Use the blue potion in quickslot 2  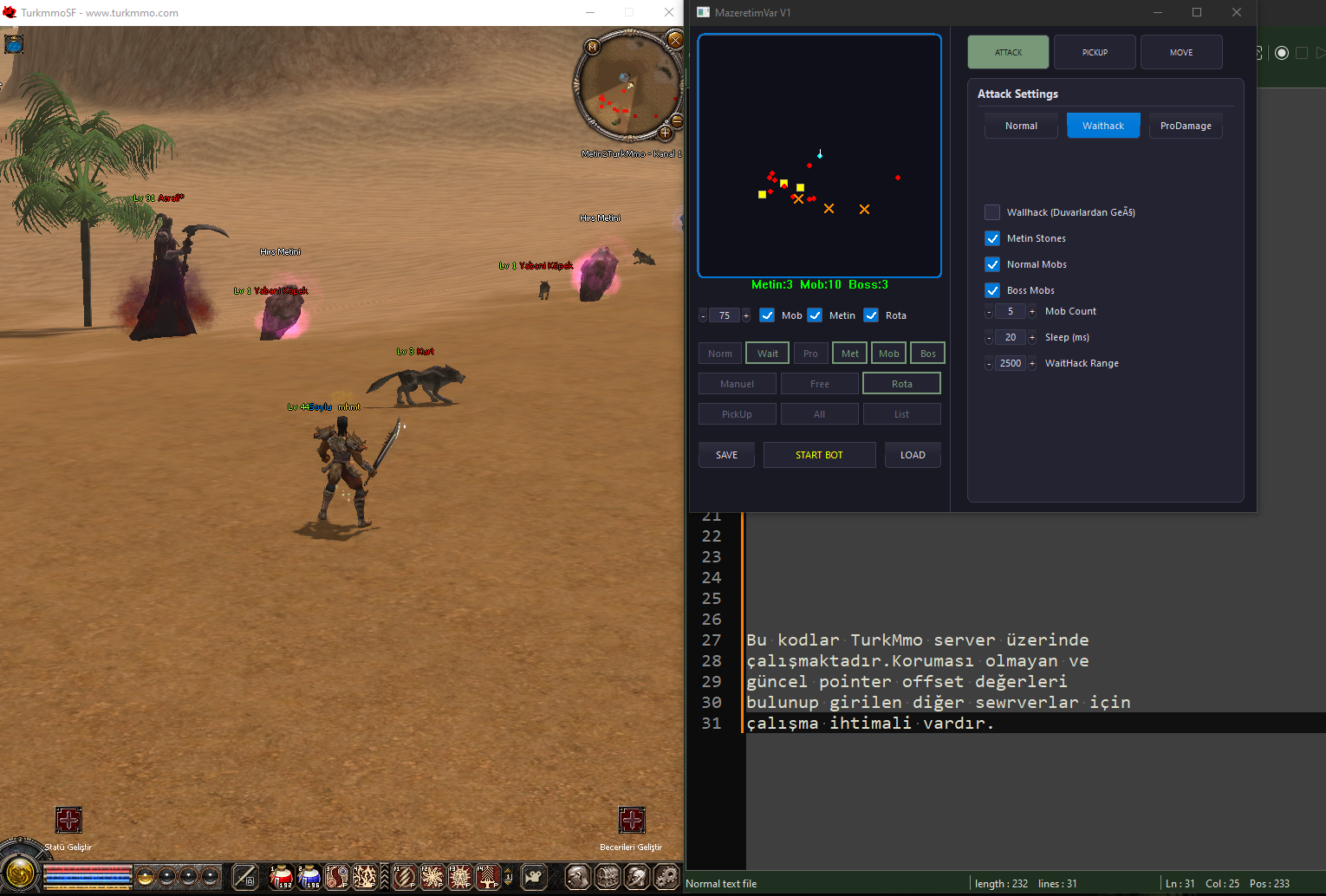[309, 877]
